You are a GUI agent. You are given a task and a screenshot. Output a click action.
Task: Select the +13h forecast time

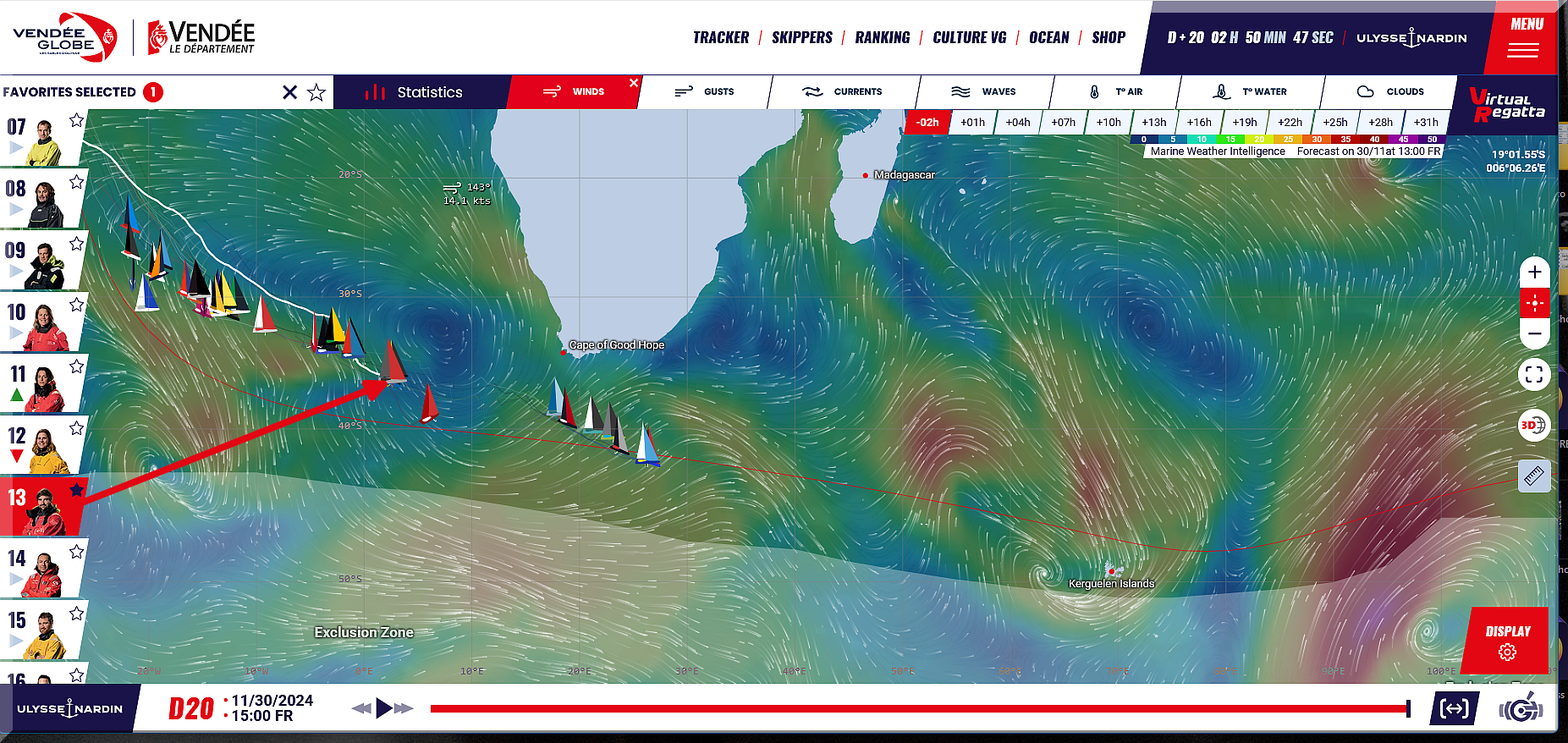click(x=1153, y=122)
